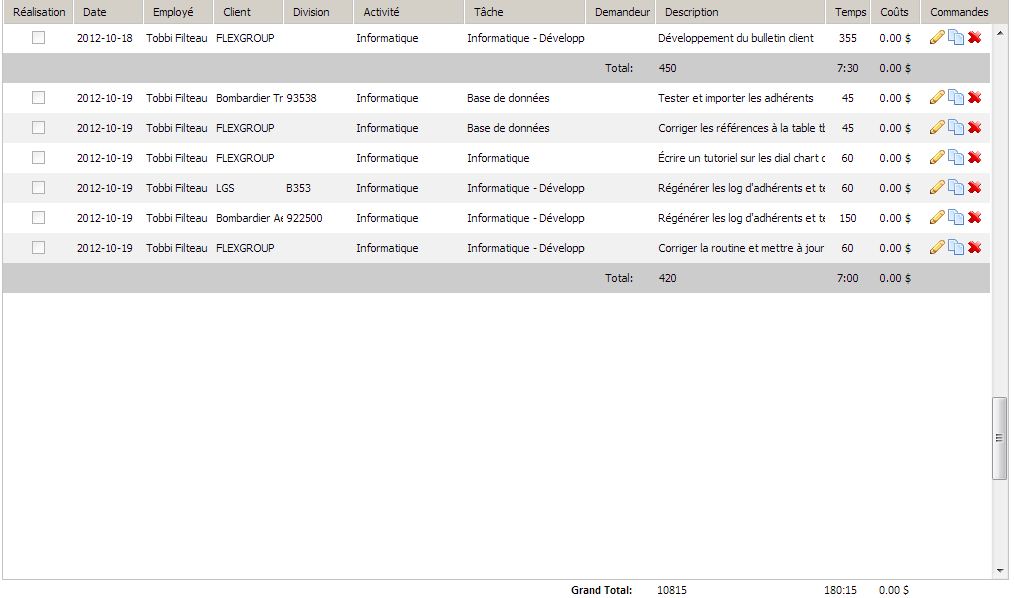Click the '7:00' total time value

click(x=847, y=278)
